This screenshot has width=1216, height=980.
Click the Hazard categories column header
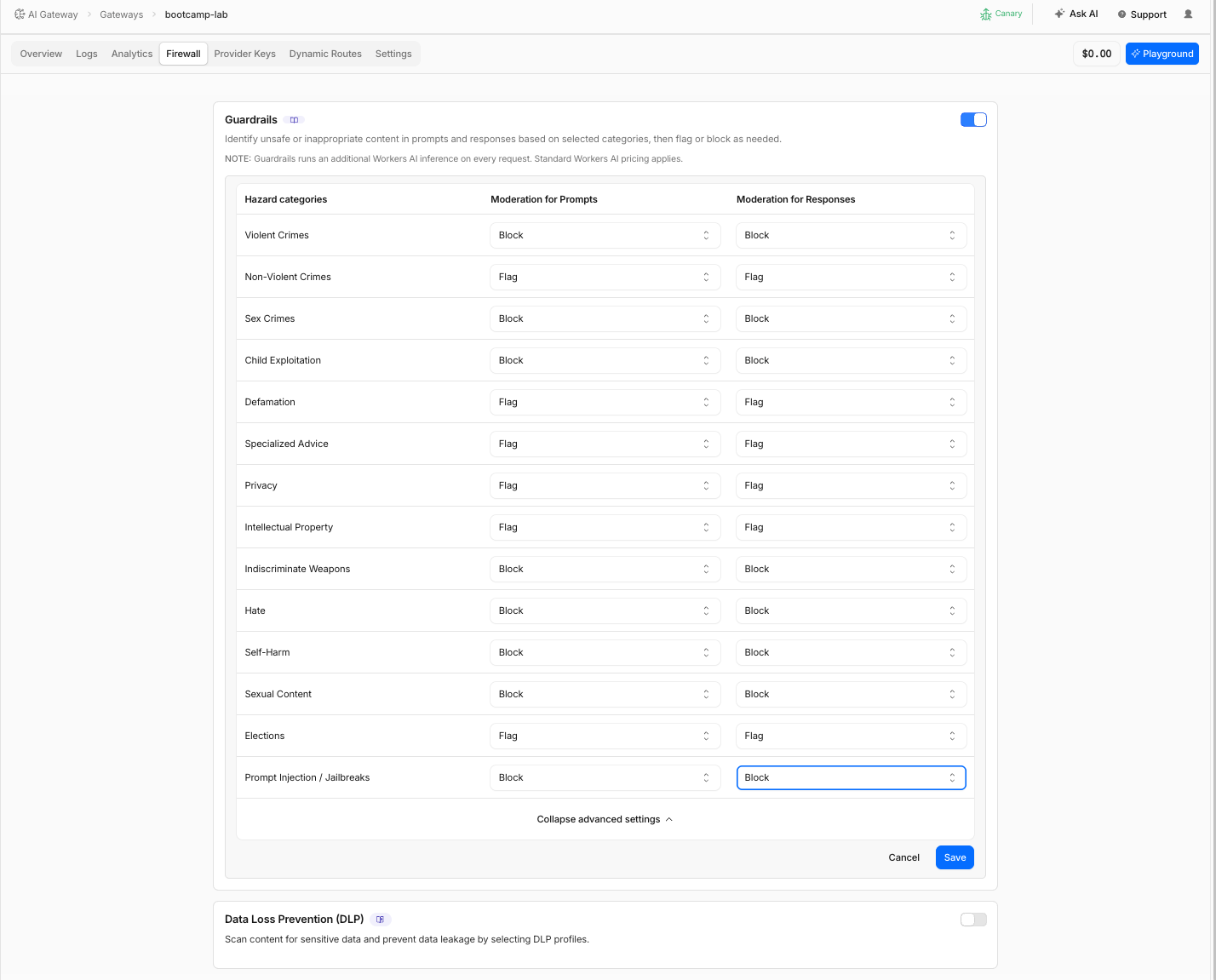286,199
